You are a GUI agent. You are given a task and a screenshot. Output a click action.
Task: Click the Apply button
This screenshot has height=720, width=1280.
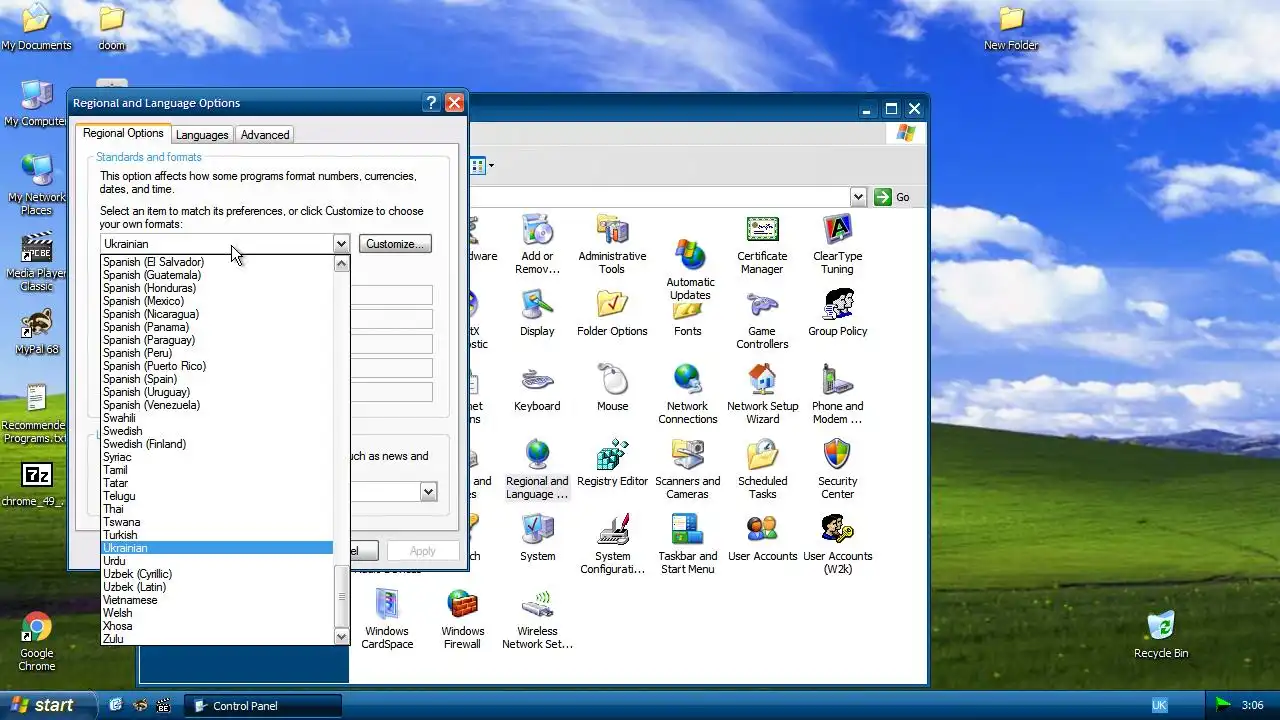pyautogui.click(x=423, y=551)
